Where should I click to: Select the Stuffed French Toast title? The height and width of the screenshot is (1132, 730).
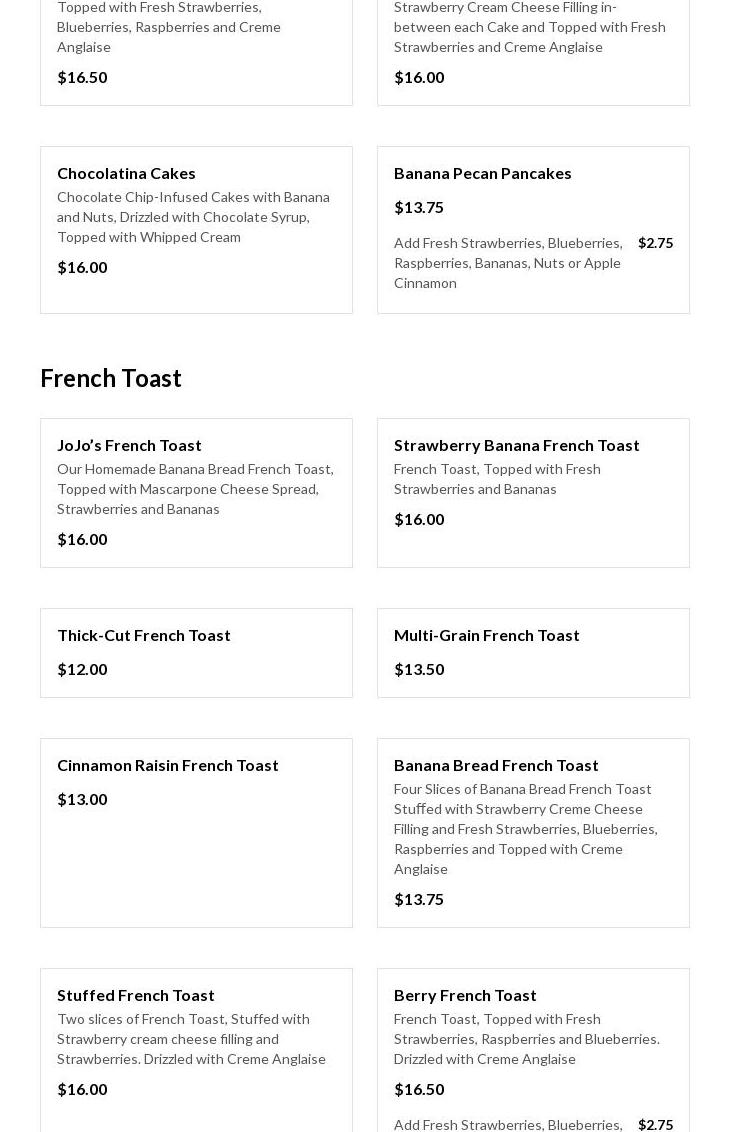(x=135, y=995)
